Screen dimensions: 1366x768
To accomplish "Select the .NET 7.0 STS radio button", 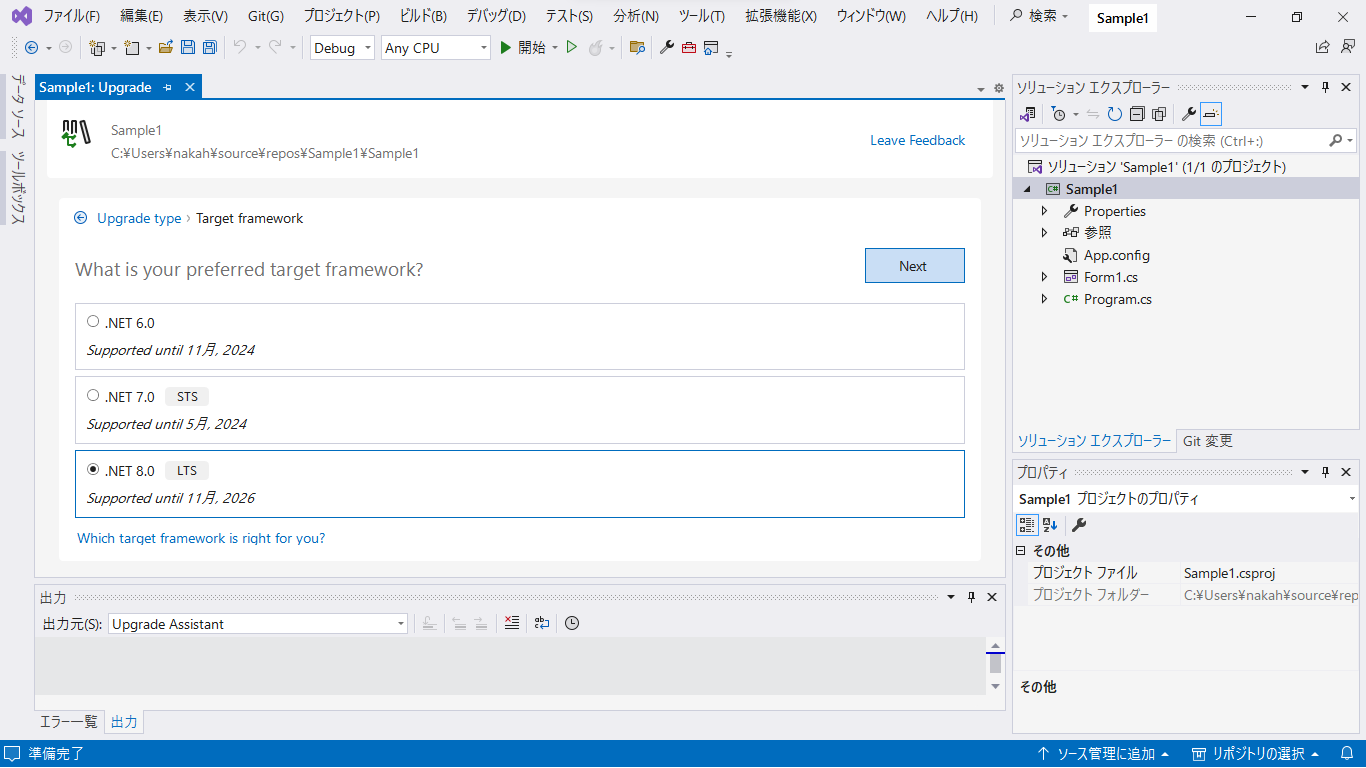I will [93, 396].
